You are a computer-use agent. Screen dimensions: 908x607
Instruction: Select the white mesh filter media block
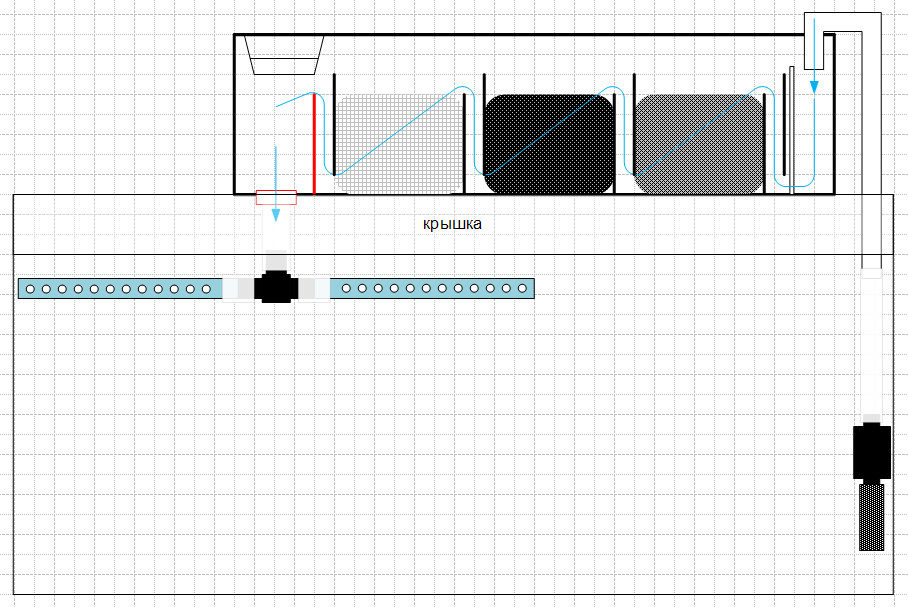click(400, 145)
